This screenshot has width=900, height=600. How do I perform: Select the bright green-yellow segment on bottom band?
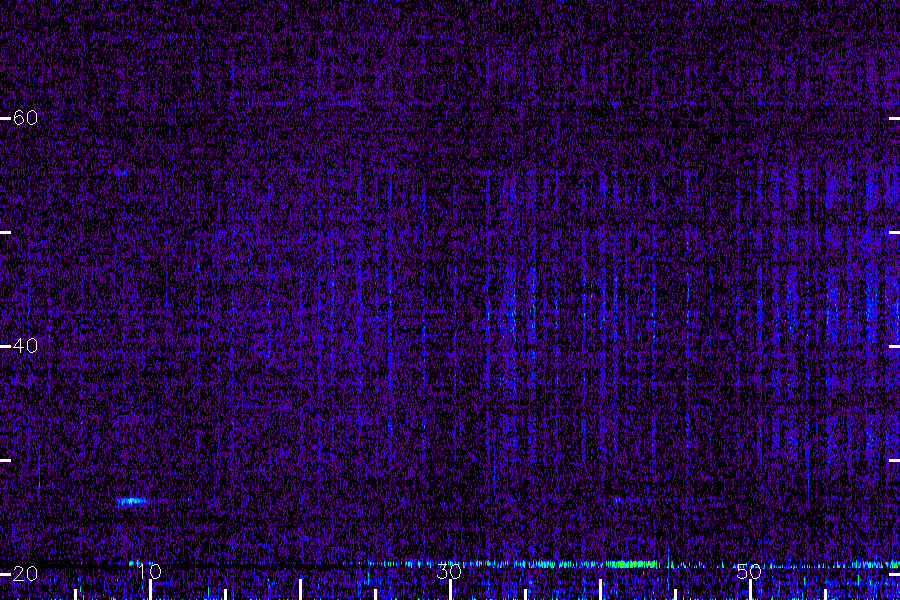pyautogui.click(x=633, y=564)
